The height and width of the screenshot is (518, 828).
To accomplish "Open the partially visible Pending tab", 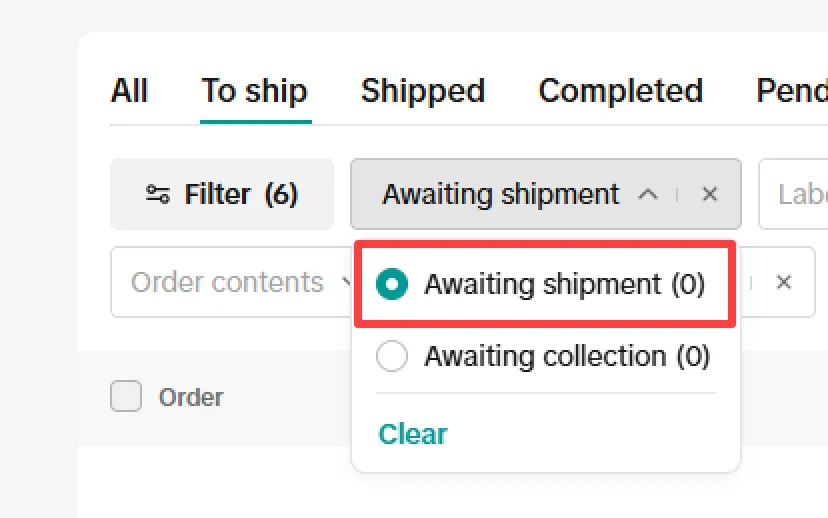I will point(792,91).
